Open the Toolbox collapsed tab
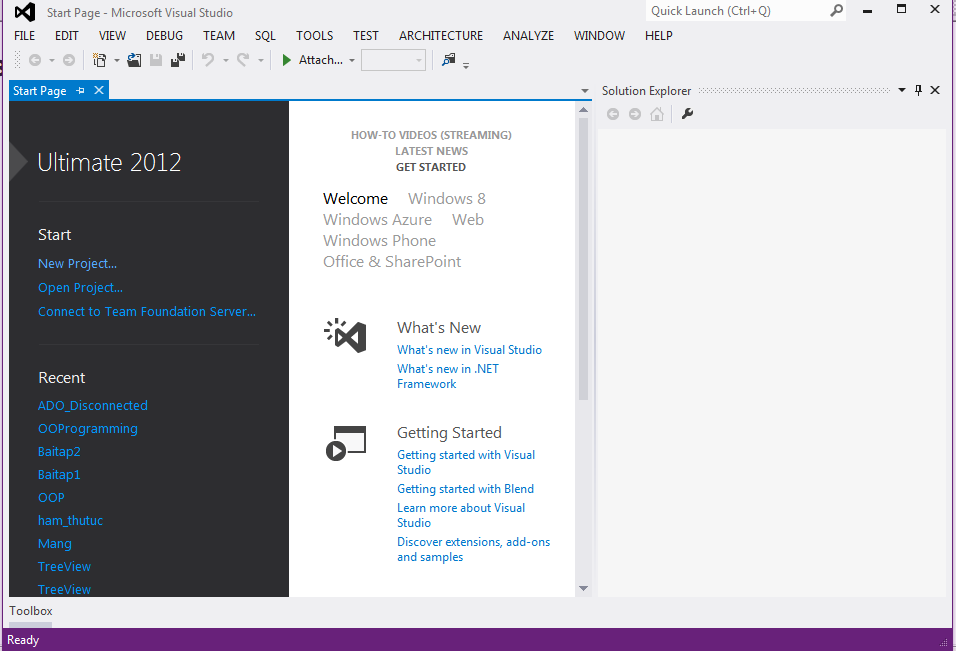This screenshot has height=651, width=956. (x=30, y=611)
